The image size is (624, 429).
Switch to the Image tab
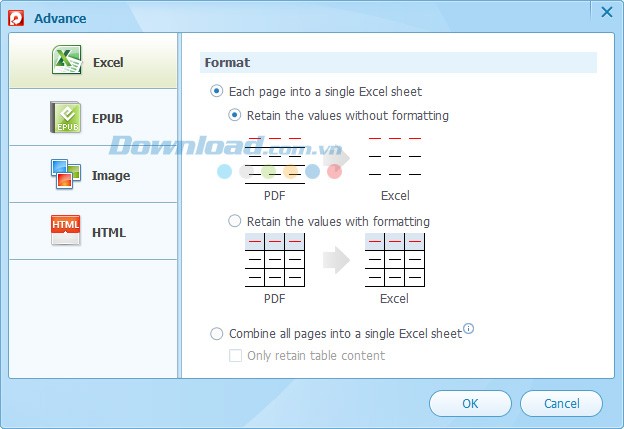[x=93, y=174]
